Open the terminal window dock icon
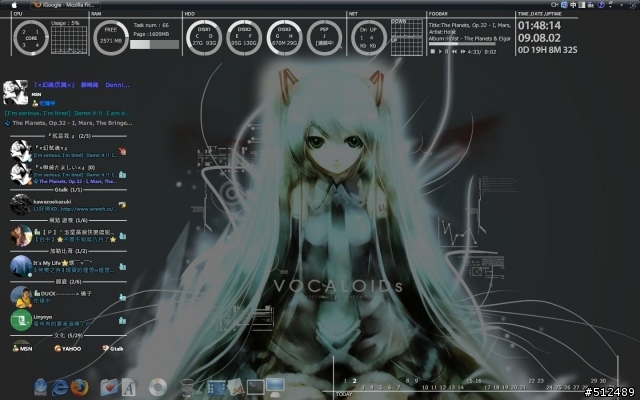This screenshot has width=640, height=400. tap(255, 387)
